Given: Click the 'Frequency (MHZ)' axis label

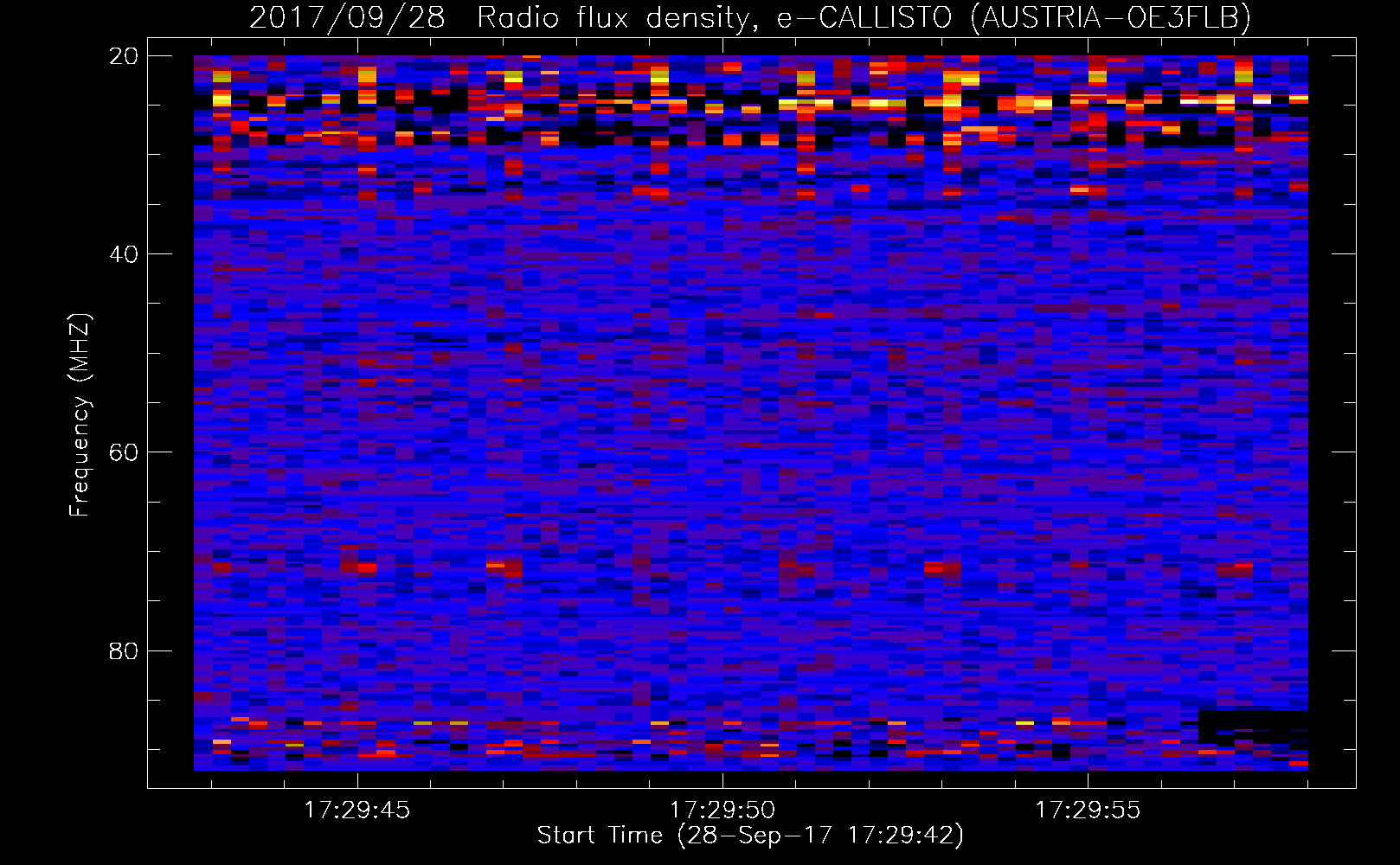Looking at the screenshot, I should click(80, 415).
